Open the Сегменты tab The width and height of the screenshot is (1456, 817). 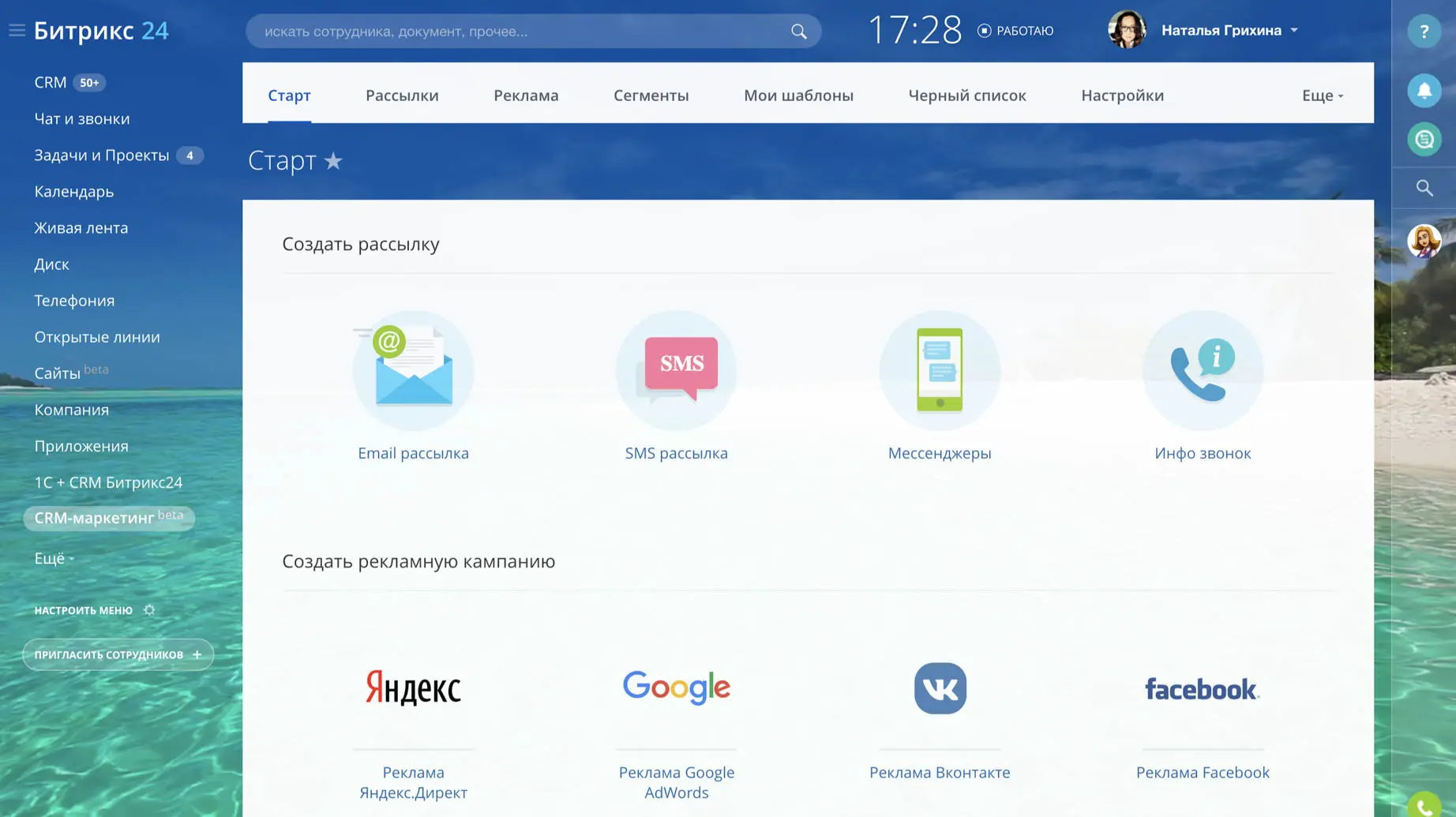coord(651,95)
